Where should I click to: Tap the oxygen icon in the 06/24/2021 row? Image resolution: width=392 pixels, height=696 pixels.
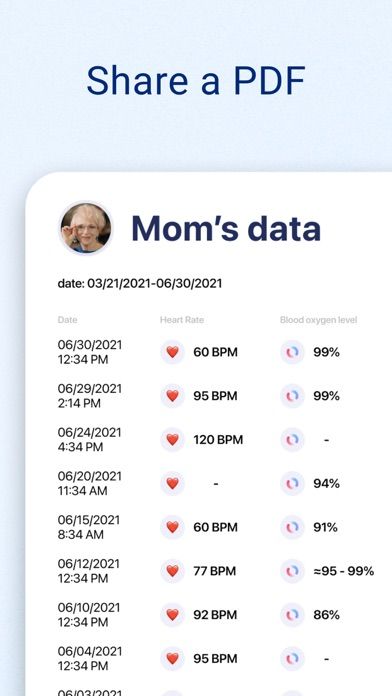292,439
